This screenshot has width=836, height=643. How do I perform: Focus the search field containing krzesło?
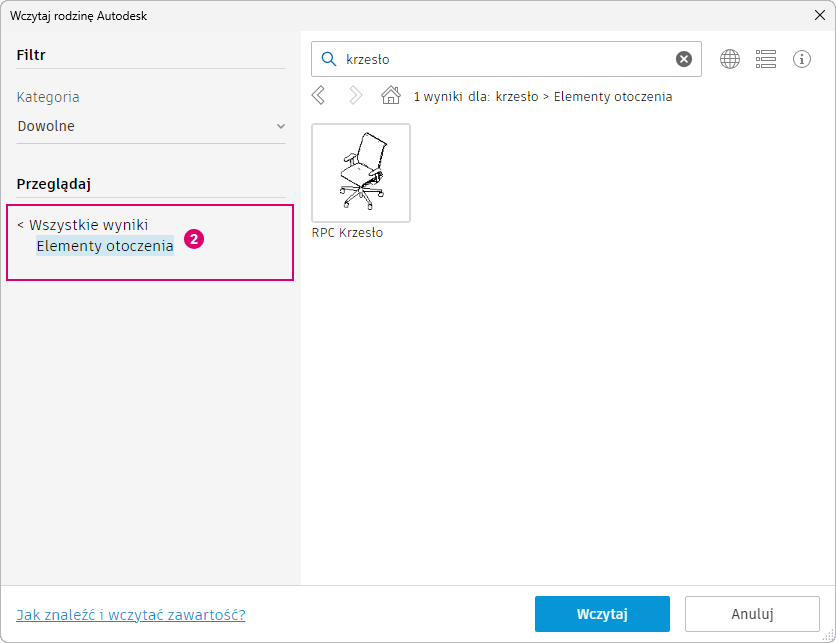pos(507,59)
